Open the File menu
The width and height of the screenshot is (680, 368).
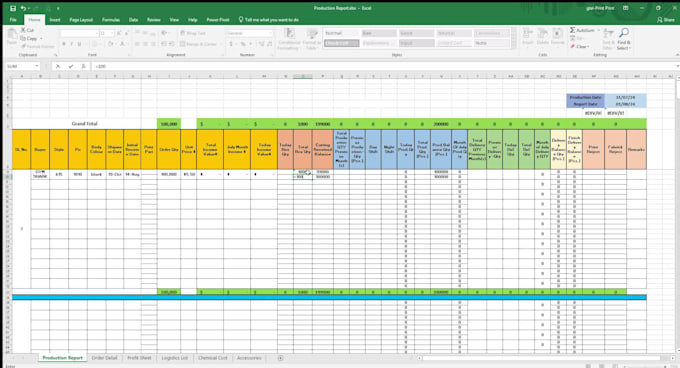coord(13,20)
